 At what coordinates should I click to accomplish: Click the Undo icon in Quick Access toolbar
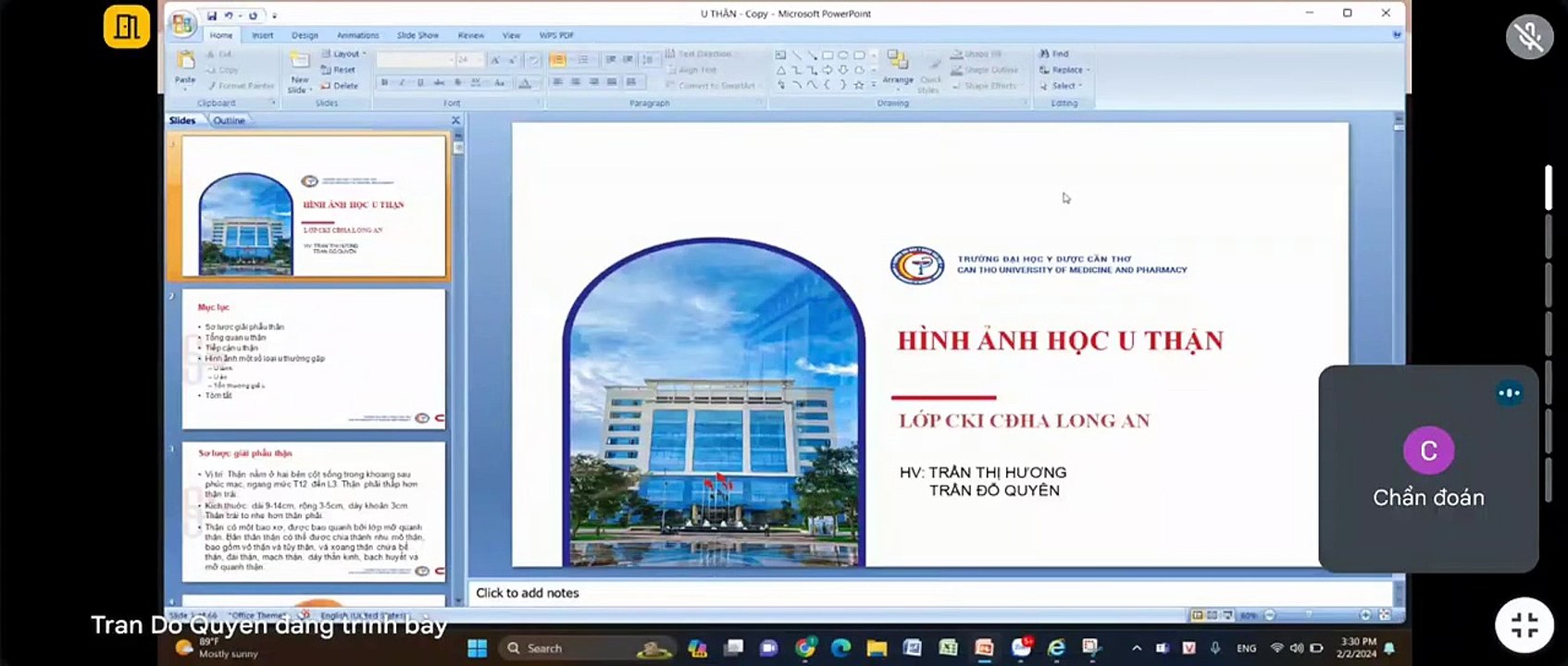pos(229,16)
